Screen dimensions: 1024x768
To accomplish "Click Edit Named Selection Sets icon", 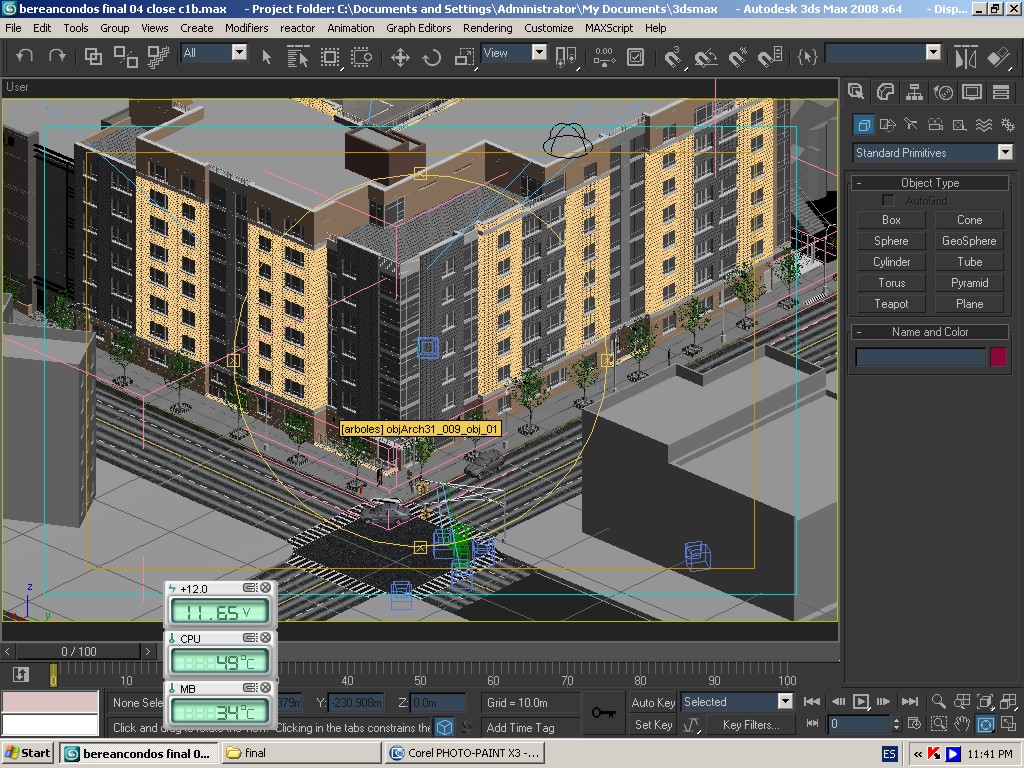I will click(807, 57).
